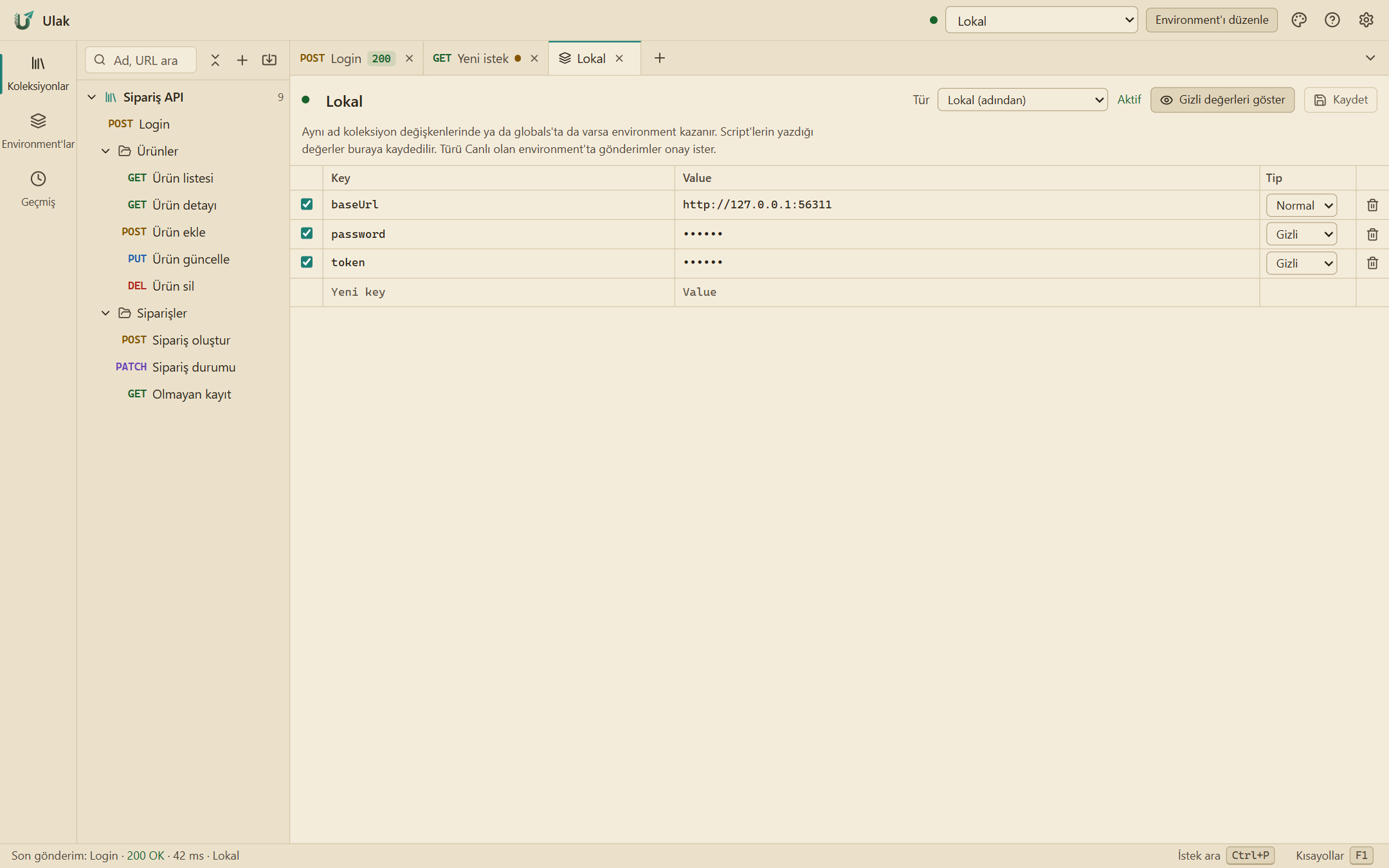1389x868 pixels.
Task: Open the help question mark icon
Action: click(x=1332, y=20)
